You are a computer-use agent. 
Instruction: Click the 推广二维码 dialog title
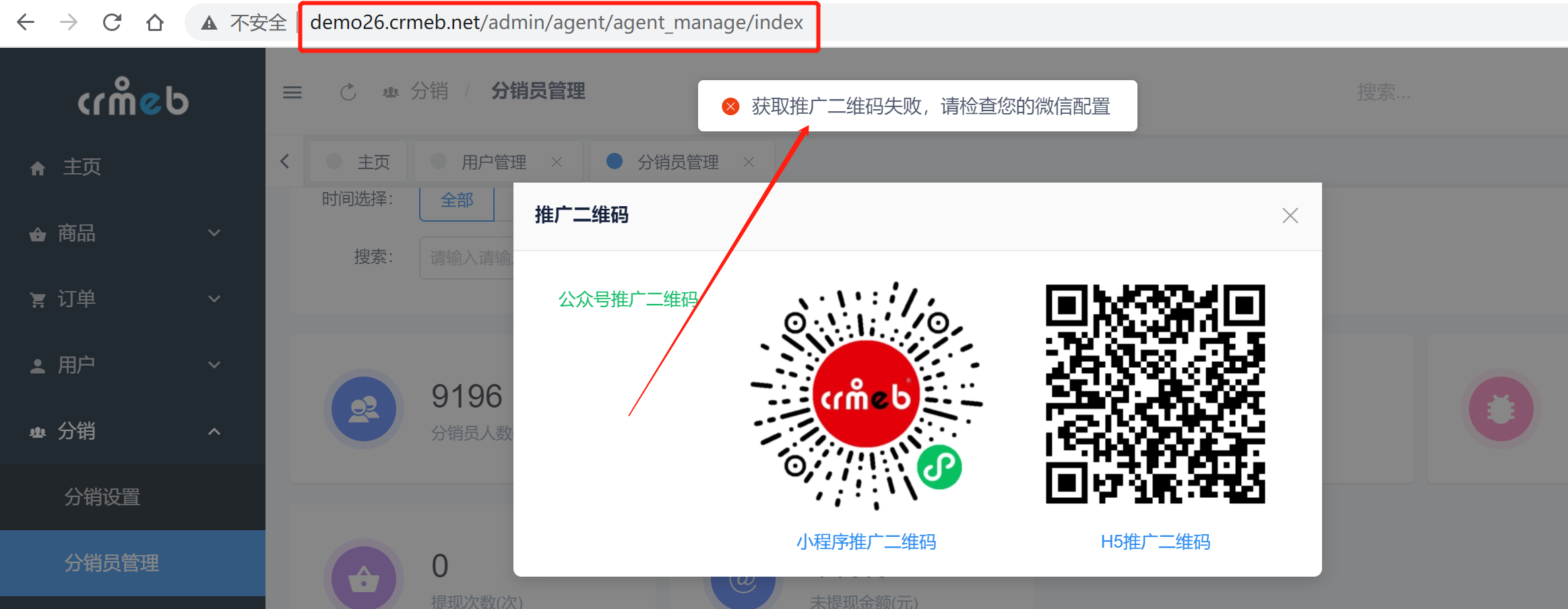581,216
